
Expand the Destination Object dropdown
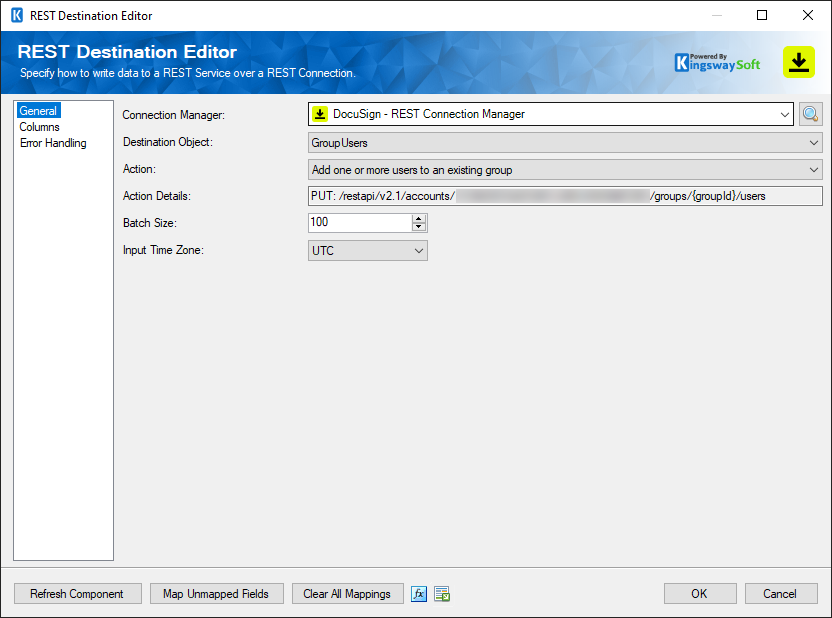pos(565,143)
